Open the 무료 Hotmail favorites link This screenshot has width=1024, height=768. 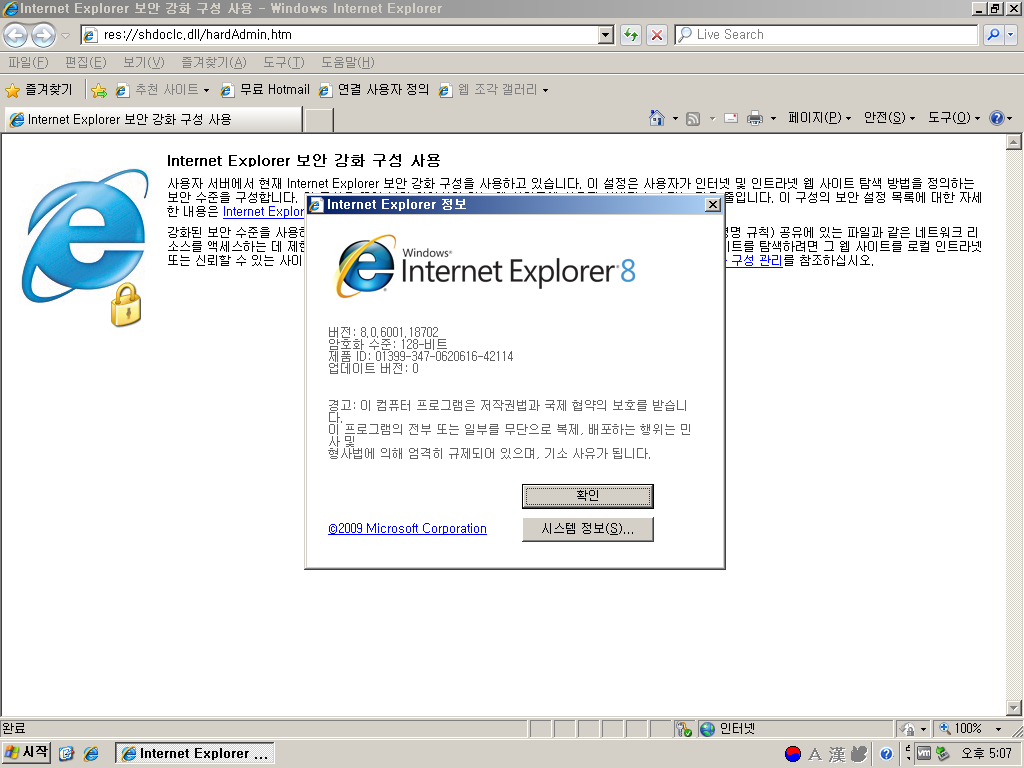[264, 90]
